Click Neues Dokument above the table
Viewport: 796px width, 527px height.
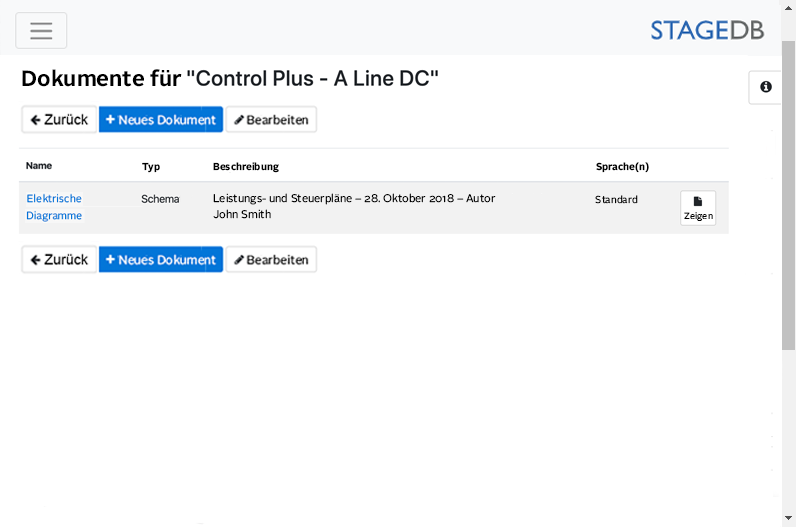click(x=160, y=120)
